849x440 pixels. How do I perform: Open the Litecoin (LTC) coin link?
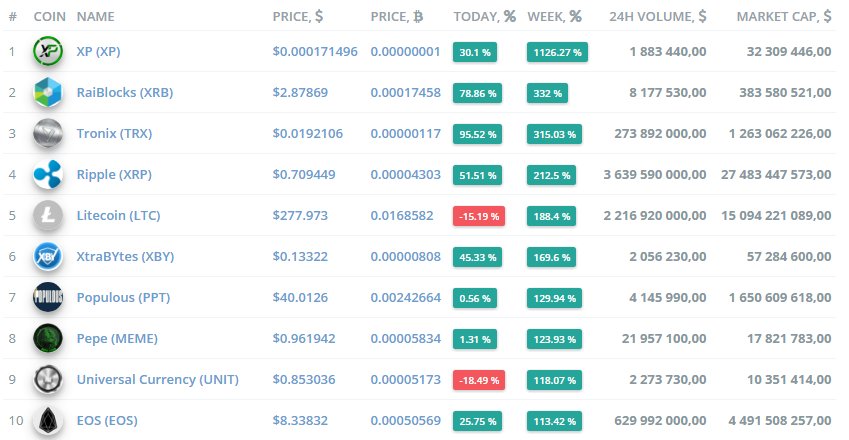119,215
